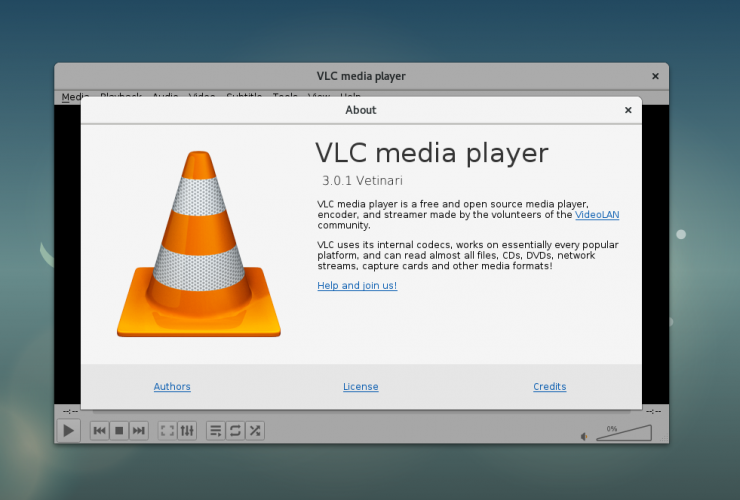Click the VLC traffic cone logo
The image size is (740, 500).
(198, 245)
